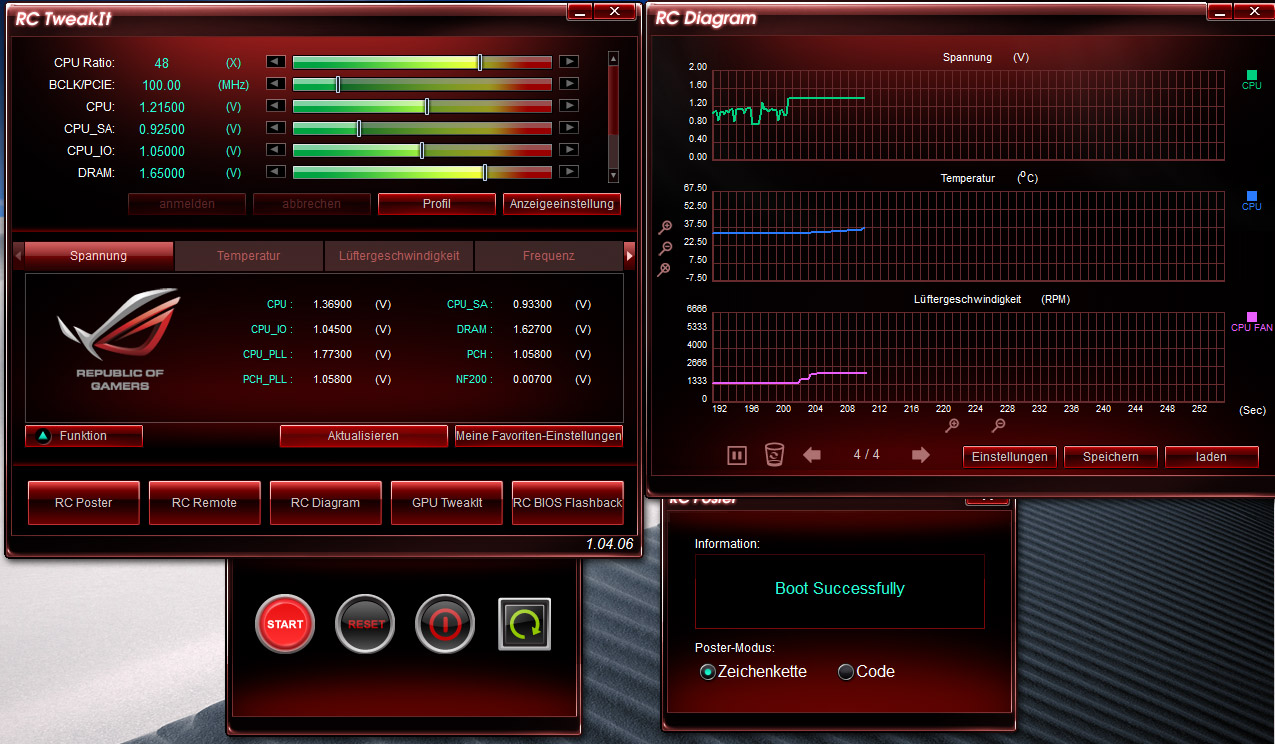Click the abbrechen button
The height and width of the screenshot is (744, 1275).
tap(312, 204)
